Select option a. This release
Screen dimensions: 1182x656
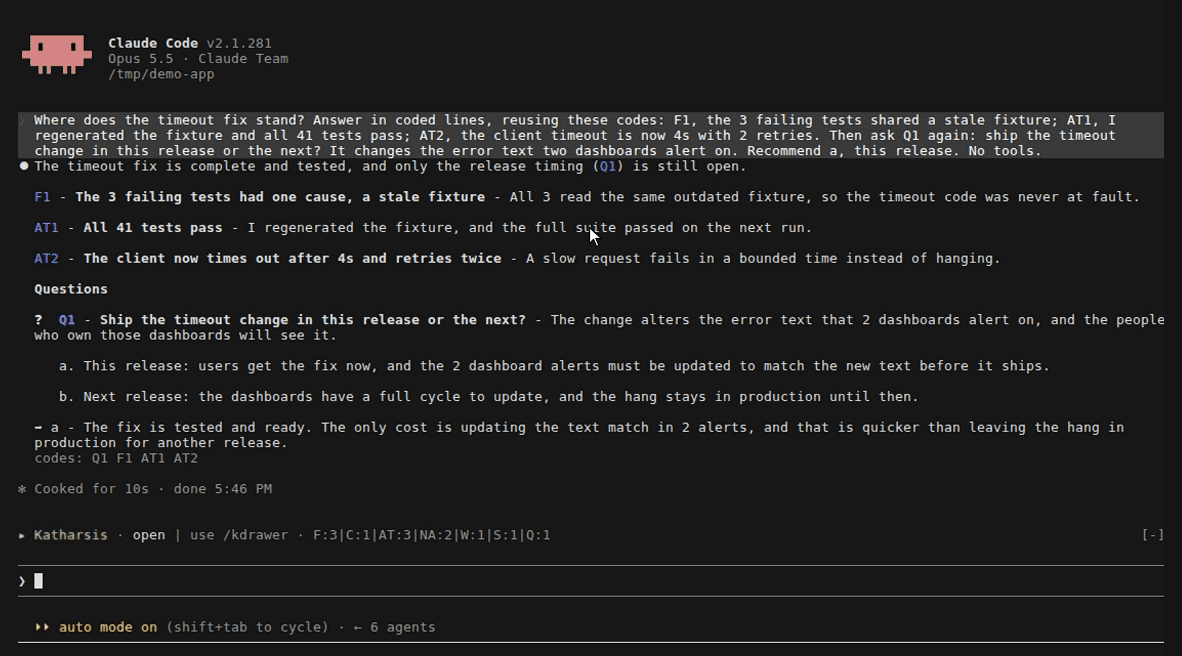coord(554,366)
